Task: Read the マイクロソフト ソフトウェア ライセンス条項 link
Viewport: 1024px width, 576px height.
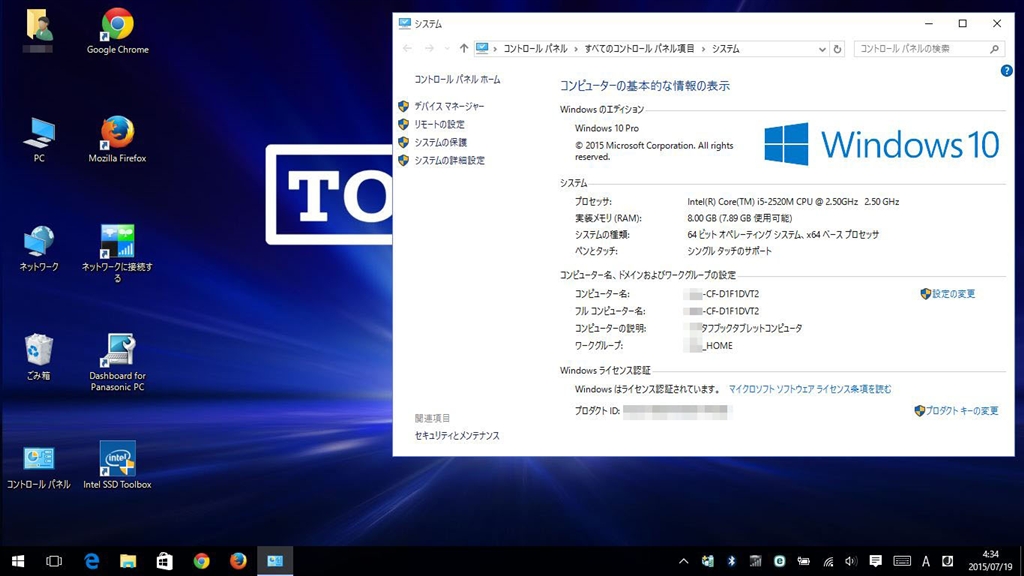Action: [x=810, y=389]
